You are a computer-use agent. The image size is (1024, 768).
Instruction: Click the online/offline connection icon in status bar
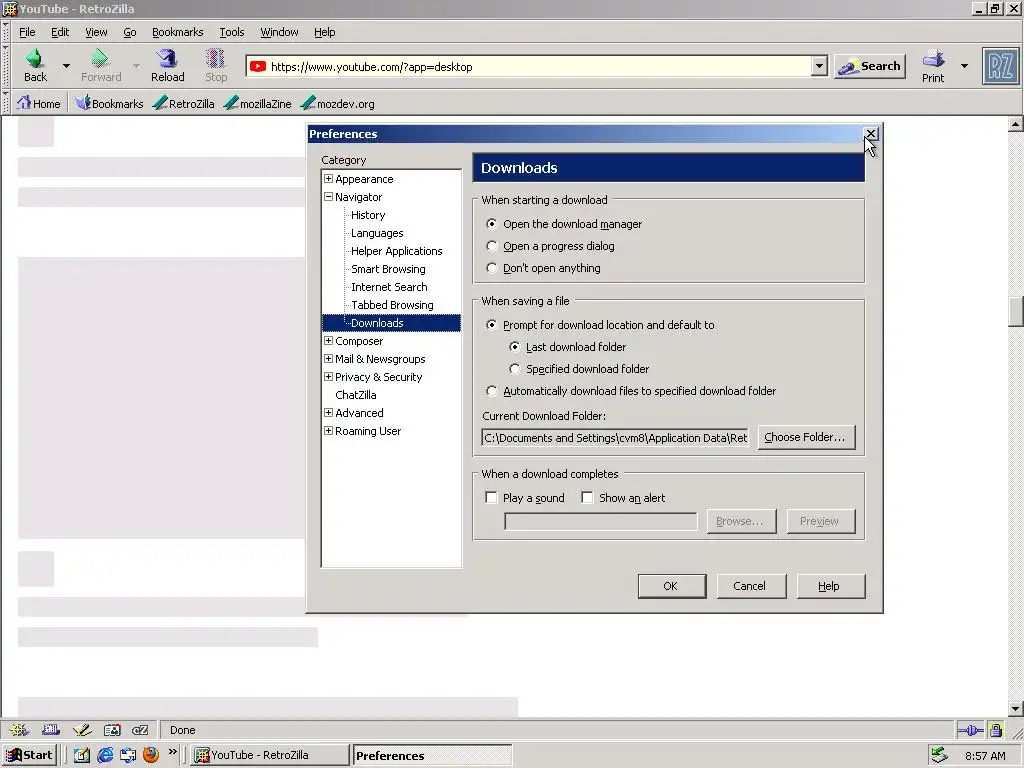pyautogui.click(x=970, y=730)
